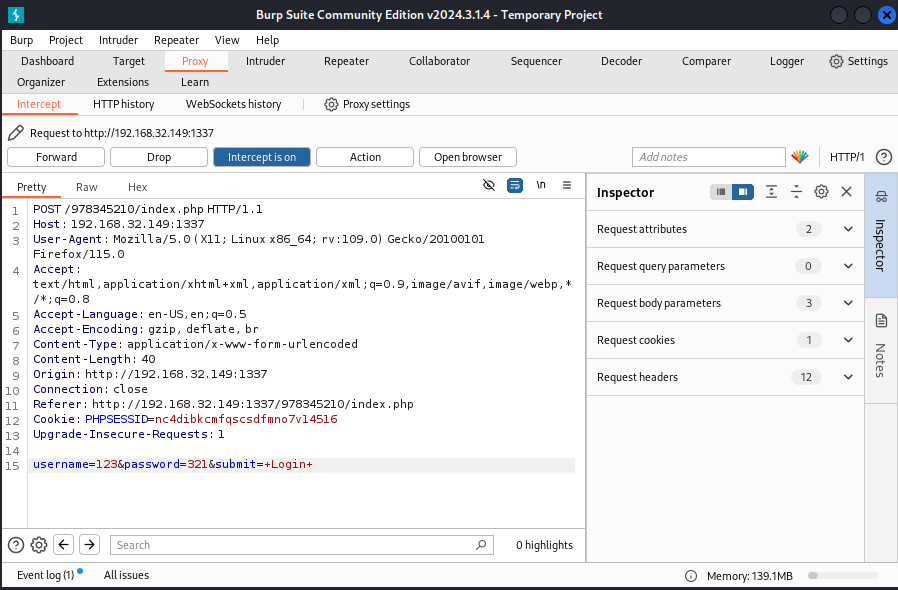This screenshot has height=590, width=898.
Task: Click the Inspector expand all sections icon
Action: pyautogui.click(x=771, y=192)
